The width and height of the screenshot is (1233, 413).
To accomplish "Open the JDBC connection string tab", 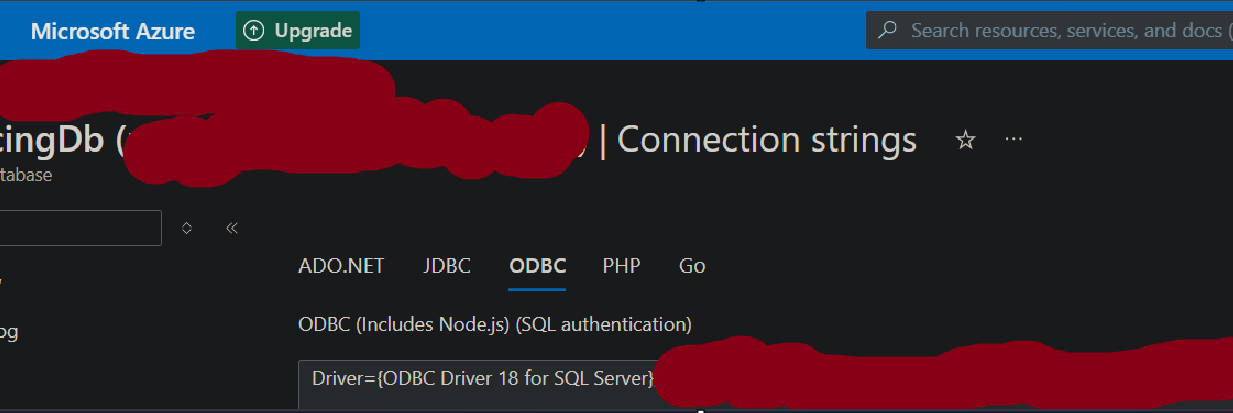I will [x=447, y=266].
